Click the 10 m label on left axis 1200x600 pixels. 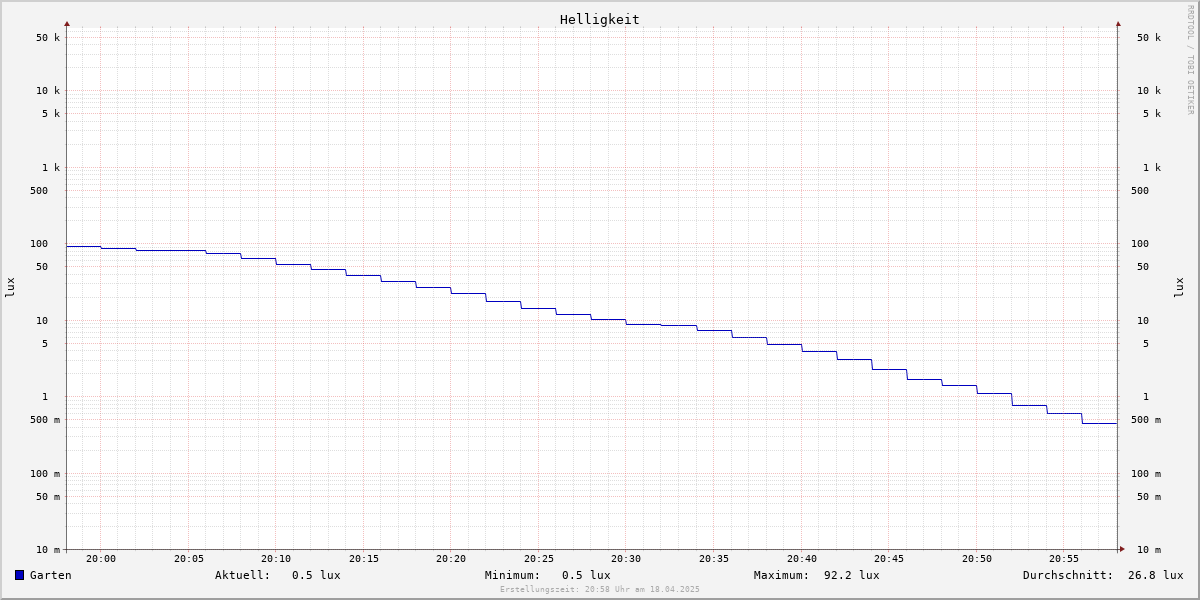pos(48,550)
